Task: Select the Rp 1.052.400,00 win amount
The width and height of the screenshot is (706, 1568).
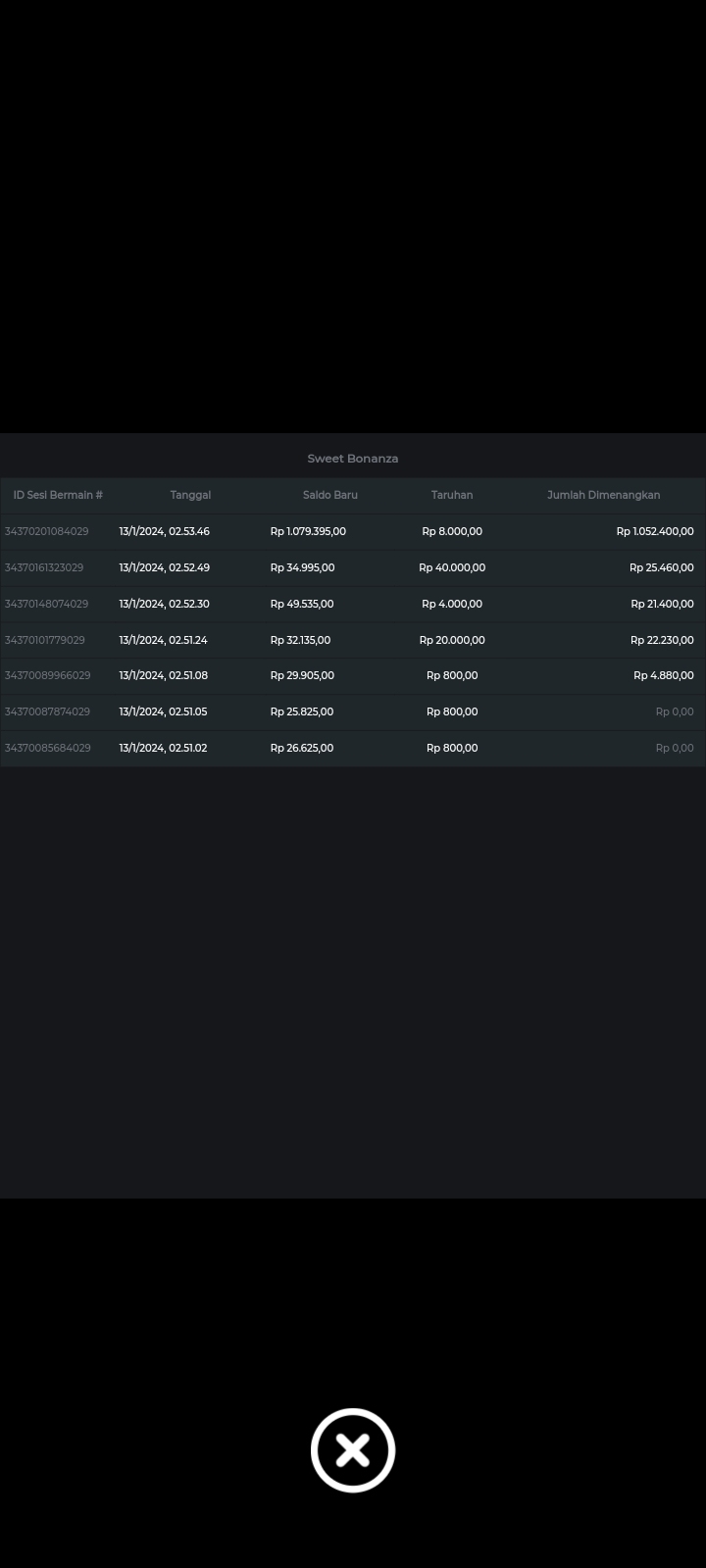Action: coord(654,531)
